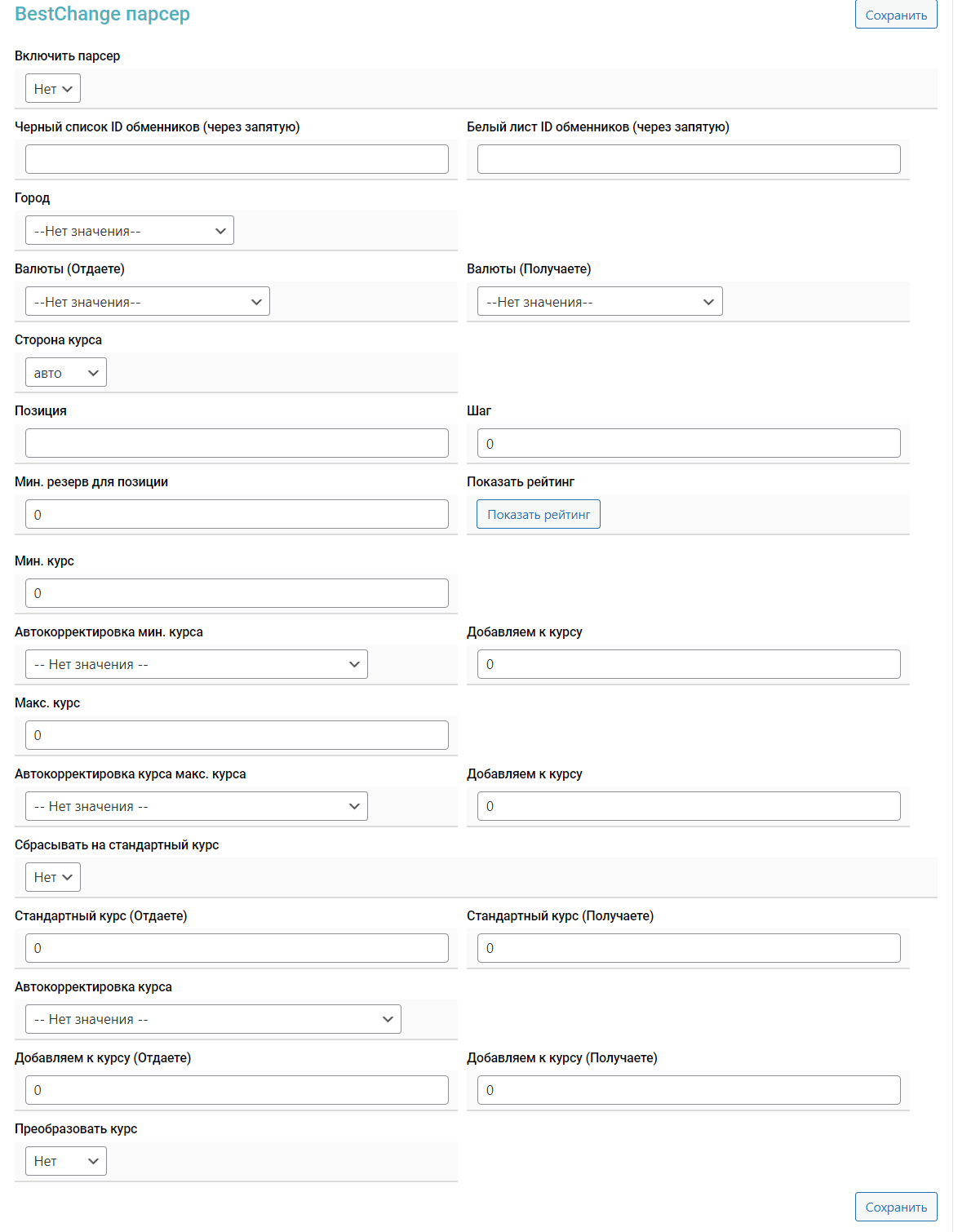Focus the Мин. резерв для позиции field
Screen dimensions: 958x1232
click(x=237, y=514)
